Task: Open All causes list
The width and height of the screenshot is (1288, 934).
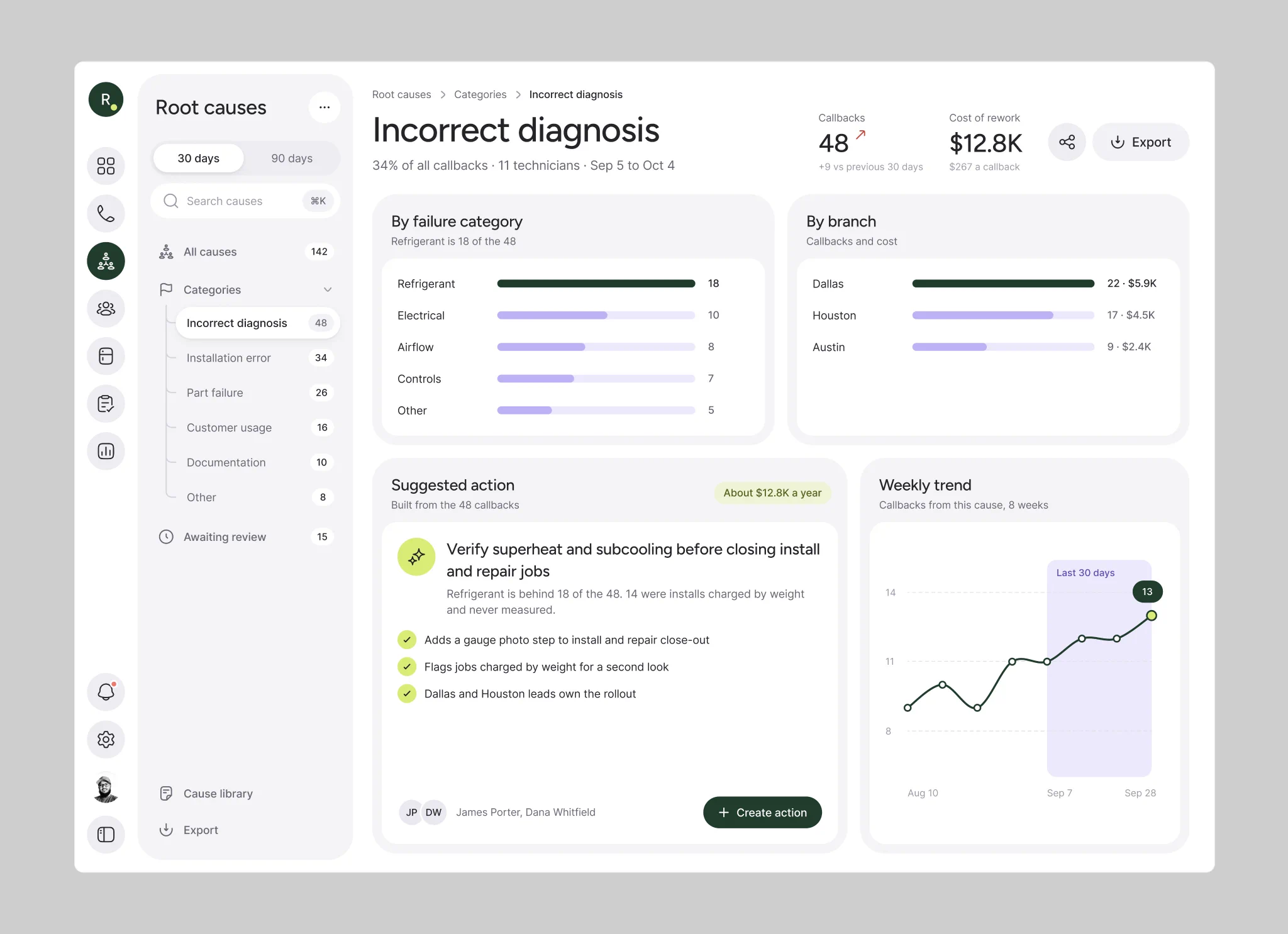Action: click(x=245, y=252)
